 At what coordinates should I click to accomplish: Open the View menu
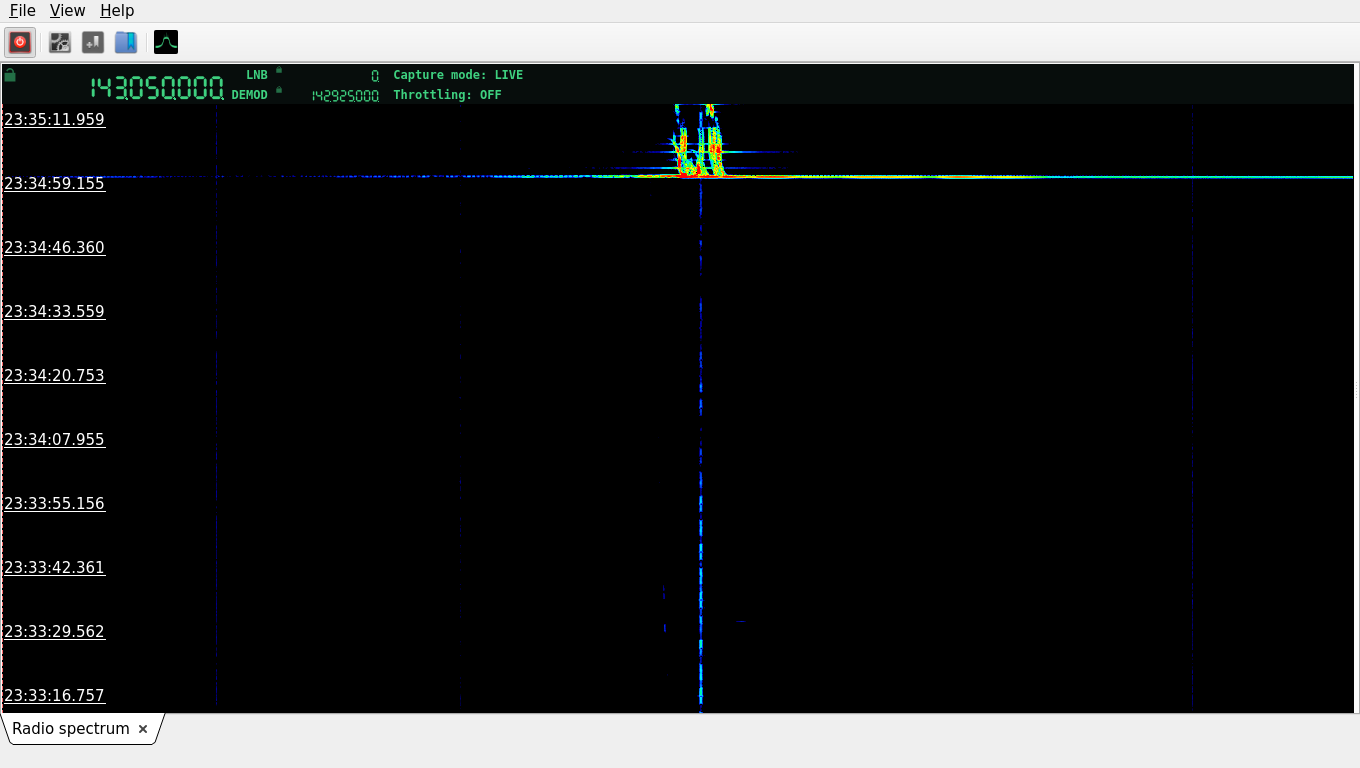pyautogui.click(x=67, y=11)
